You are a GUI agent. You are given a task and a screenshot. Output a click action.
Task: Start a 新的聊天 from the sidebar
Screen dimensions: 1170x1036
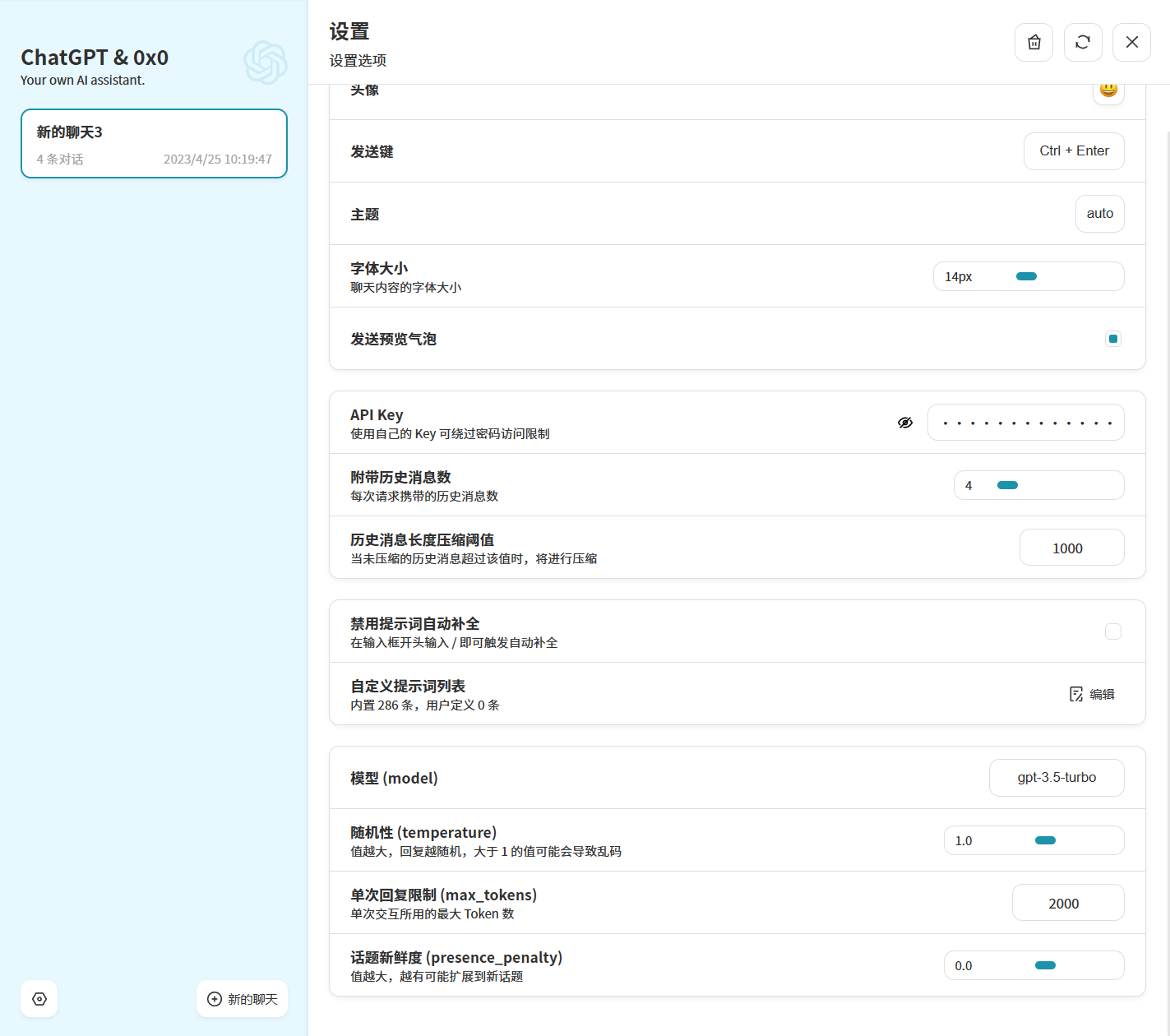(x=242, y=999)
